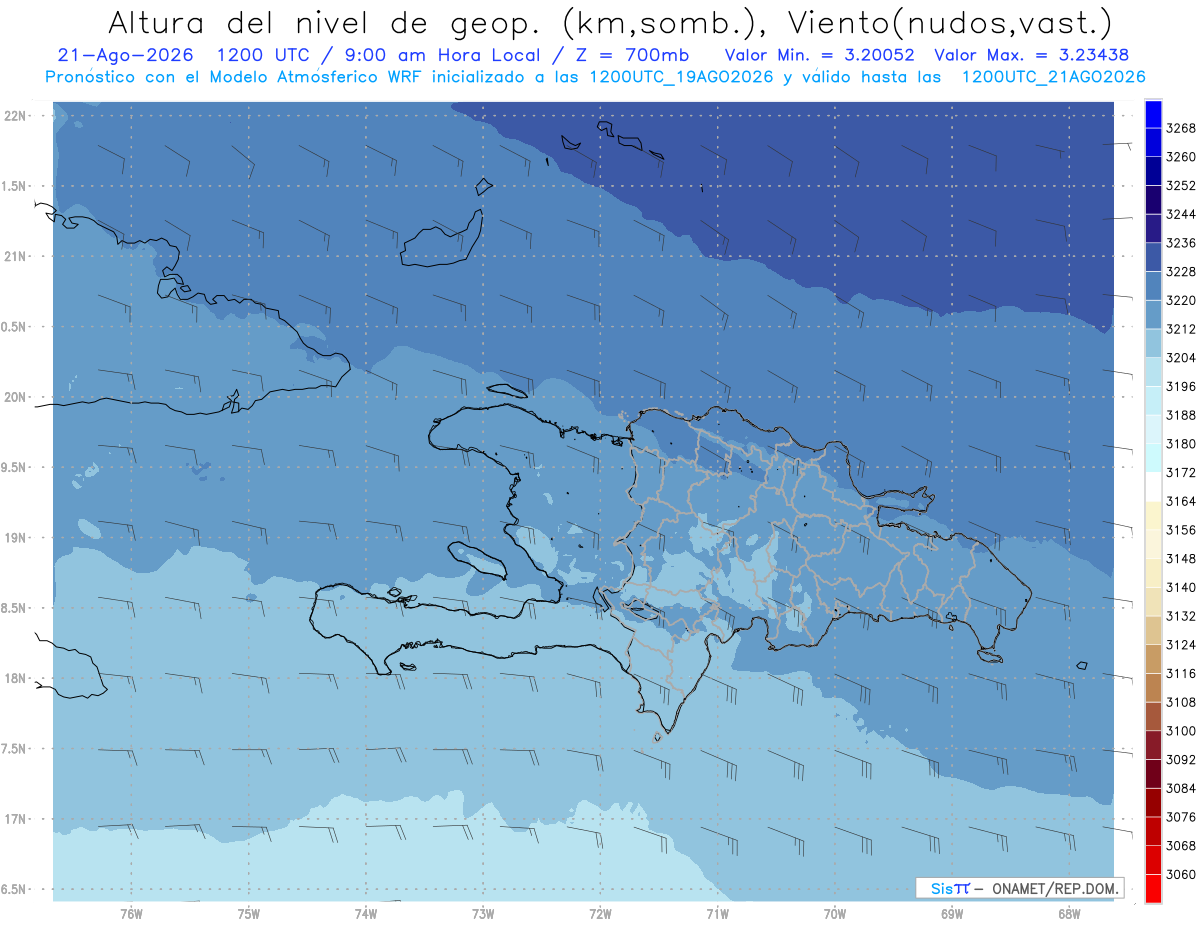Click the '3196' legend value
1200x927 pixels.
point(1181,387)
